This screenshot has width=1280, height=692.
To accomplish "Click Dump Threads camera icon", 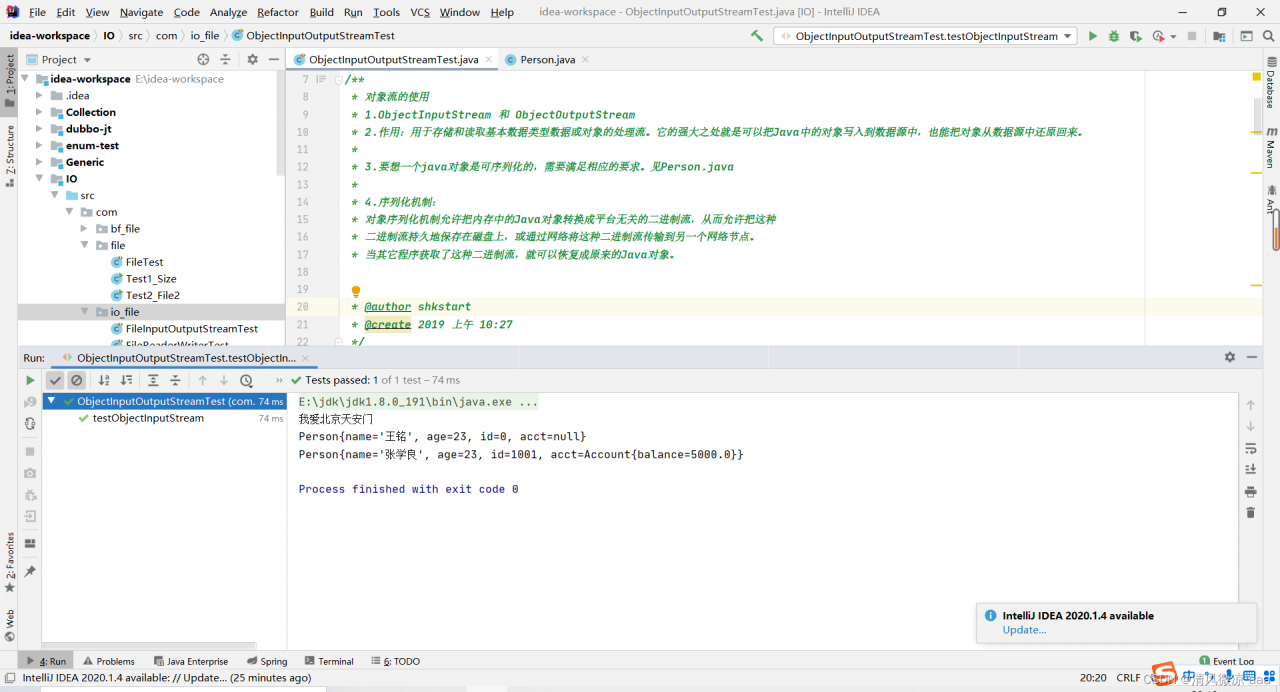I will 30,473.
